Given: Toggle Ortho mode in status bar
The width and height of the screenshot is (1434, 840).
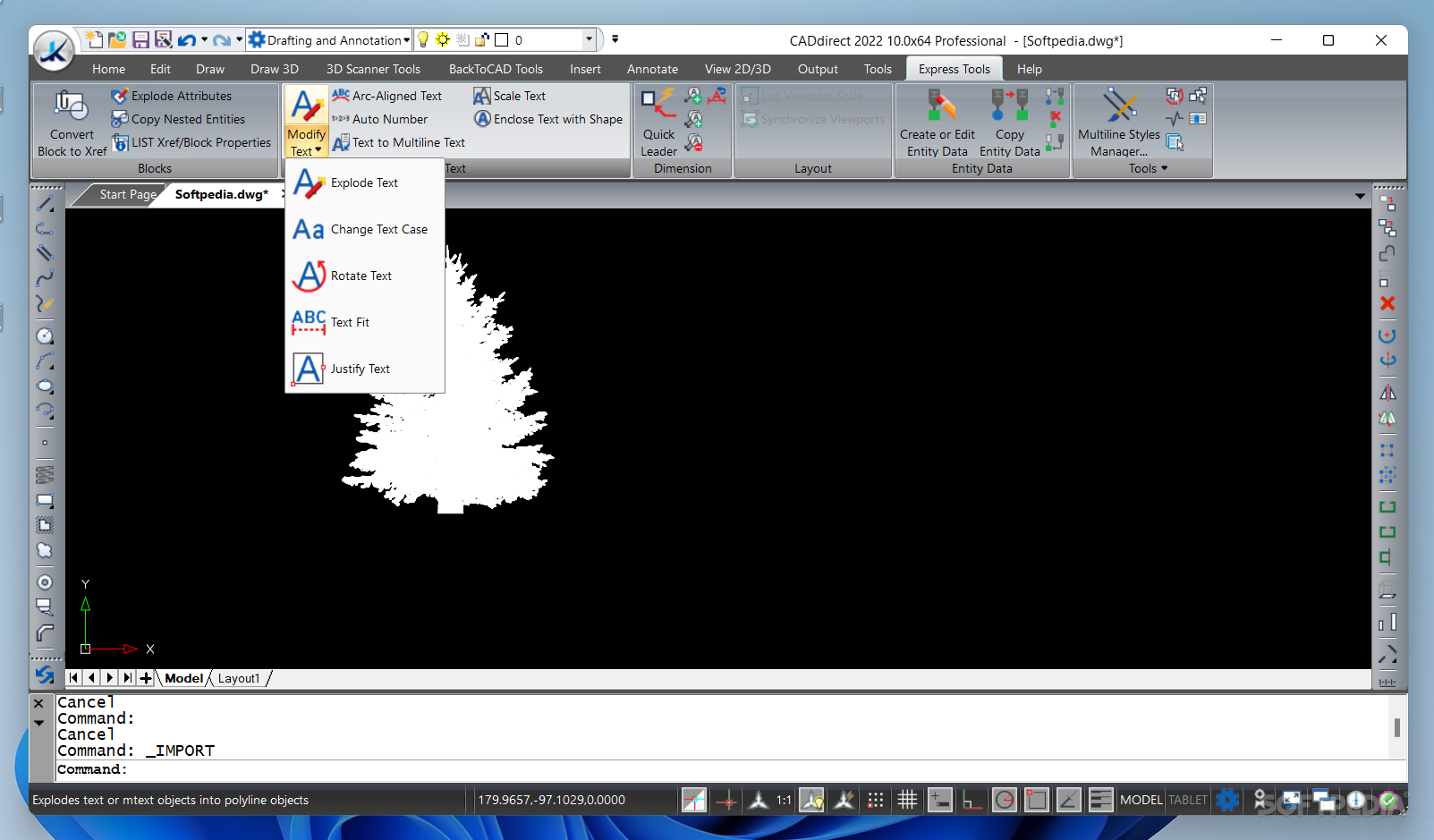Looking at the screenshot, I should [972, 800].
